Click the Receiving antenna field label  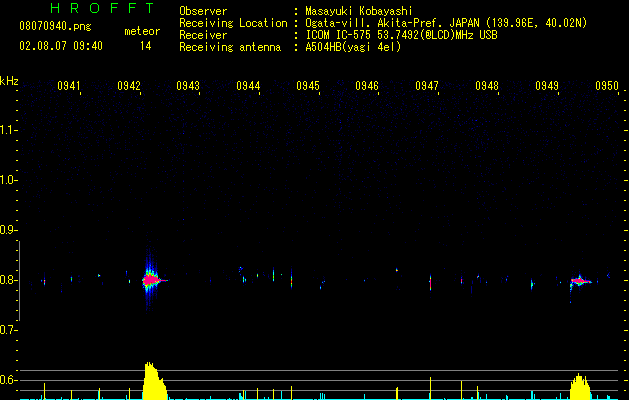coord(230,47)
